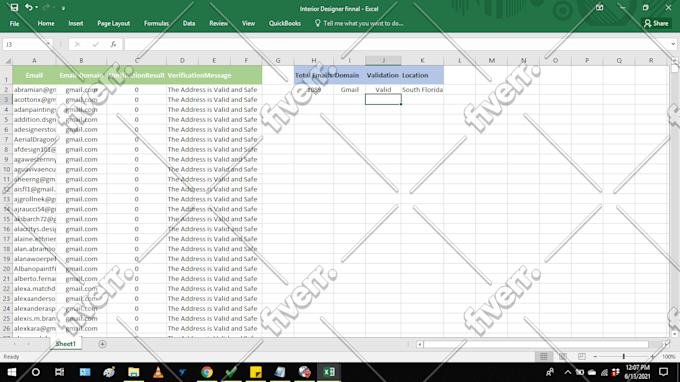
Task: Click the AerialDragon email cell
Action: (34, 140)
